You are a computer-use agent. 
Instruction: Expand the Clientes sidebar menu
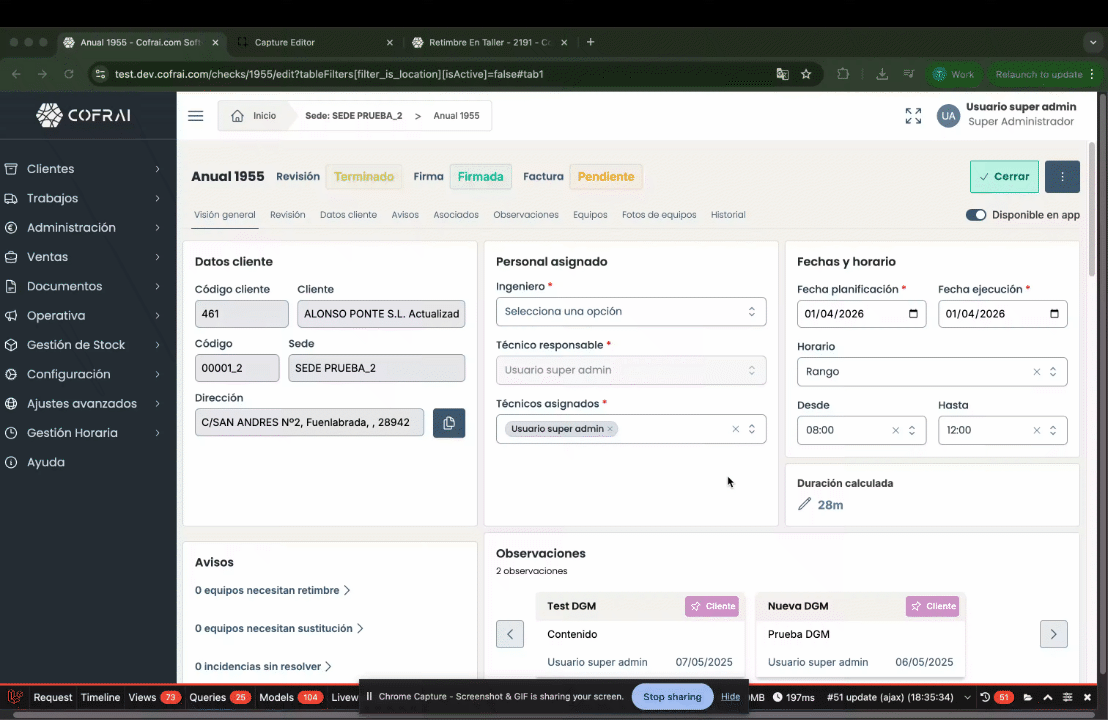pos(82,169)
